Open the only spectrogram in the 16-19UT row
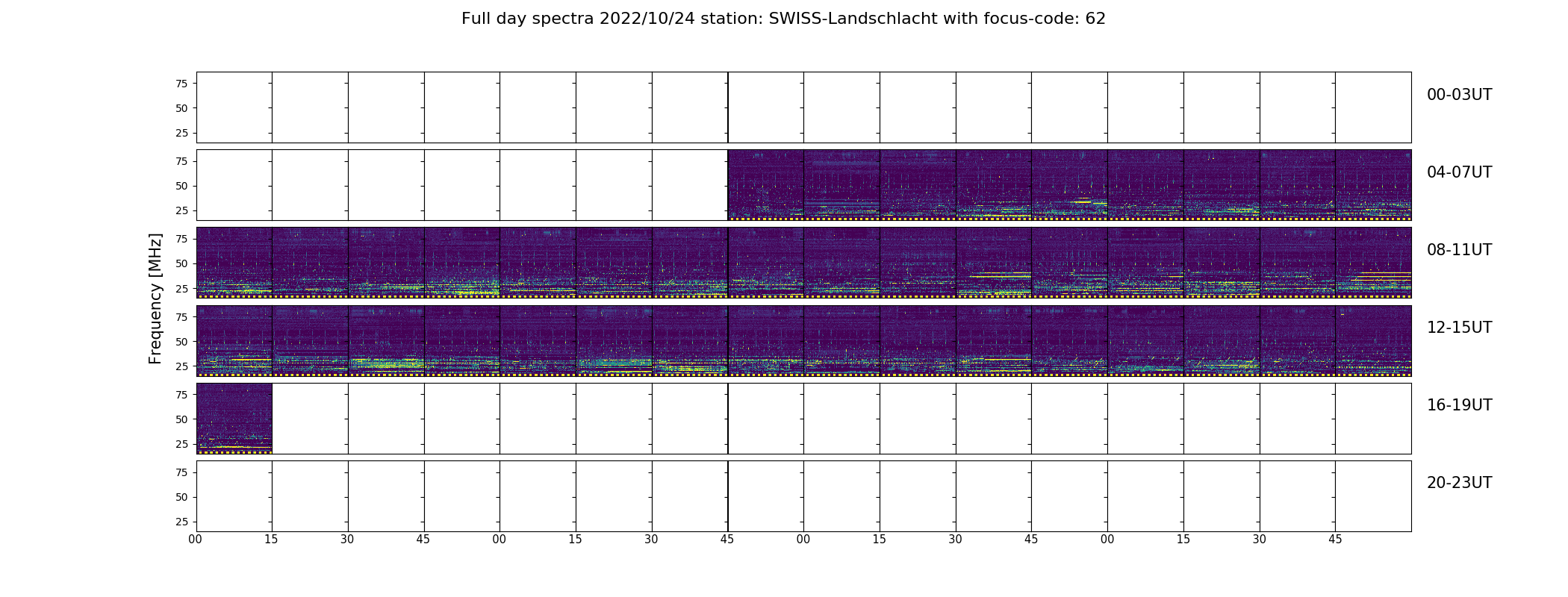1568x597 pixels. click(234, 418)
